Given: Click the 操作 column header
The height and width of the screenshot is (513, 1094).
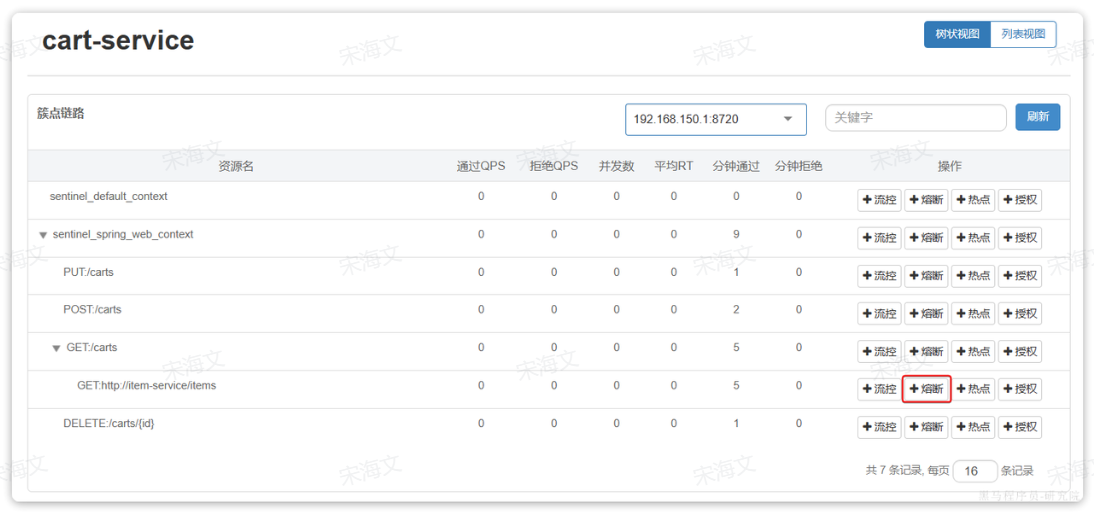Looking at the screenshot, I should click(x=950, y=166).
